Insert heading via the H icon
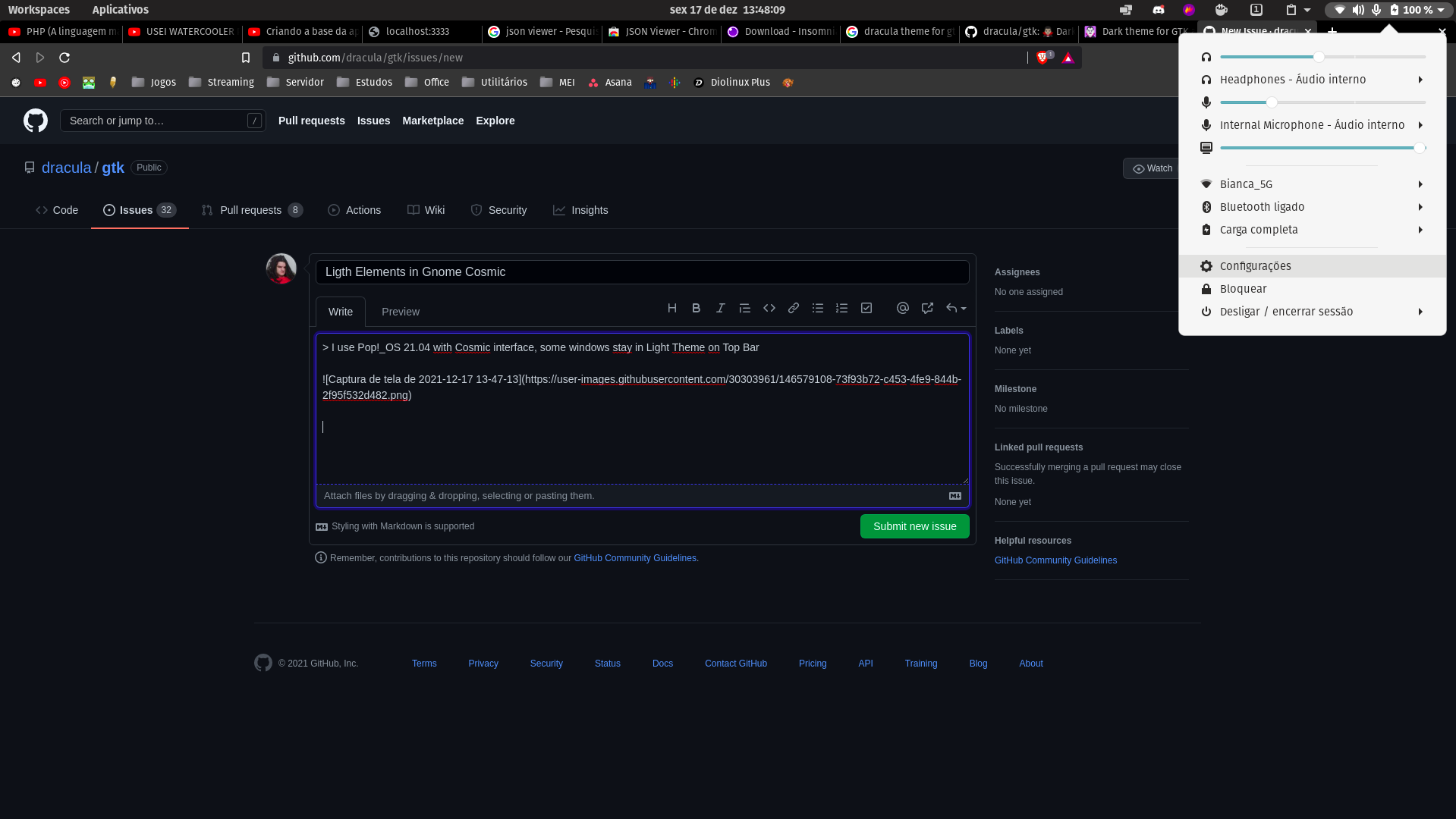Screen dimensions: 1456x819 click(672, 308)
